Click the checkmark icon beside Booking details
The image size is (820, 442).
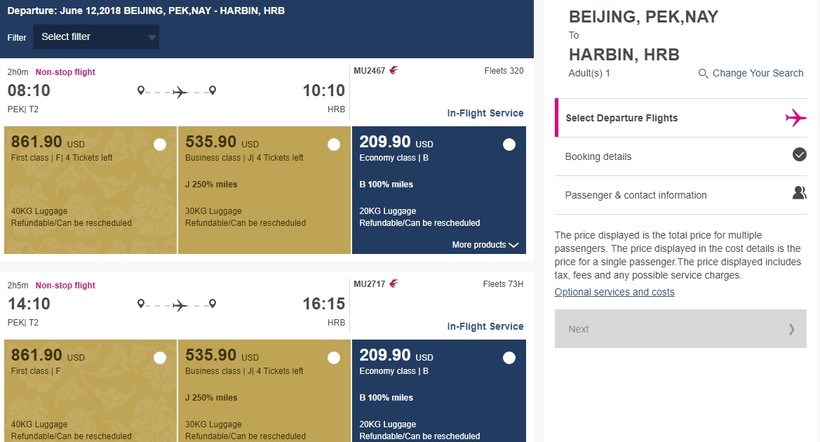pos(799,155)
